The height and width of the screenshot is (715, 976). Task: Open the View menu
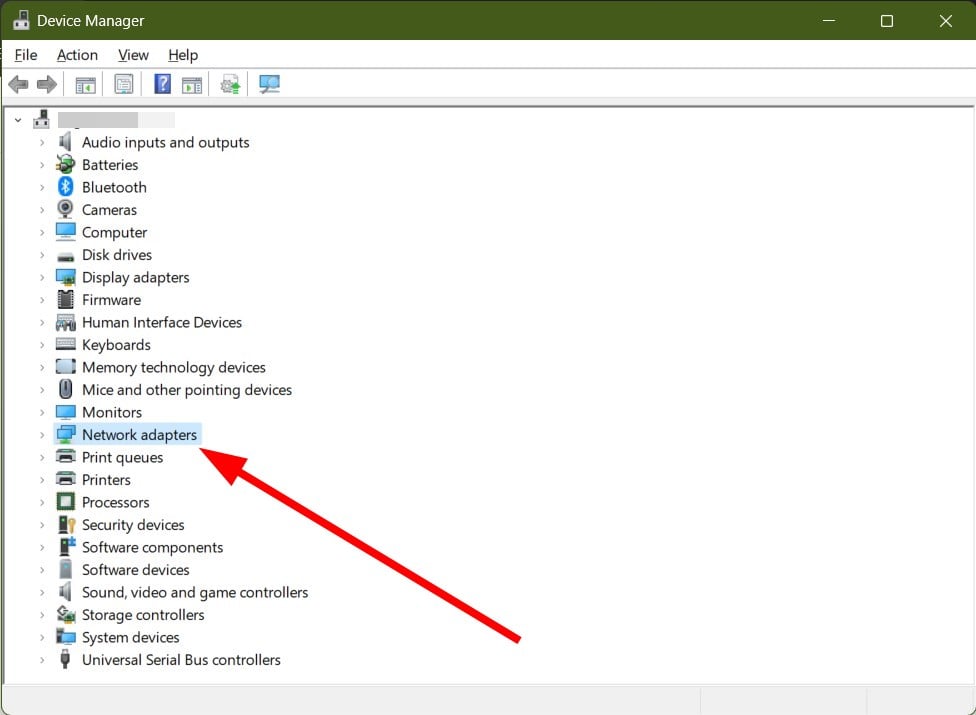(133, 55)
